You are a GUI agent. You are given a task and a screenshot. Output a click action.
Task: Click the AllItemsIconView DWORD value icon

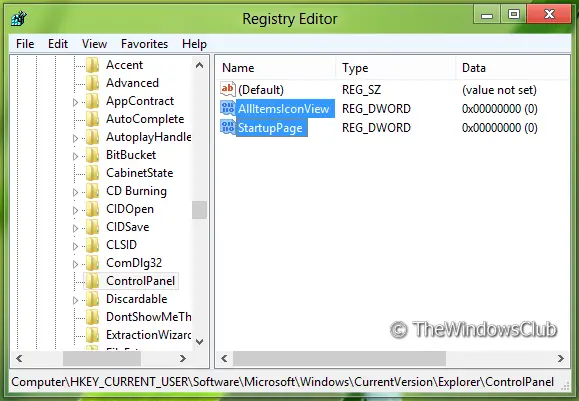[x=227, y=108]
